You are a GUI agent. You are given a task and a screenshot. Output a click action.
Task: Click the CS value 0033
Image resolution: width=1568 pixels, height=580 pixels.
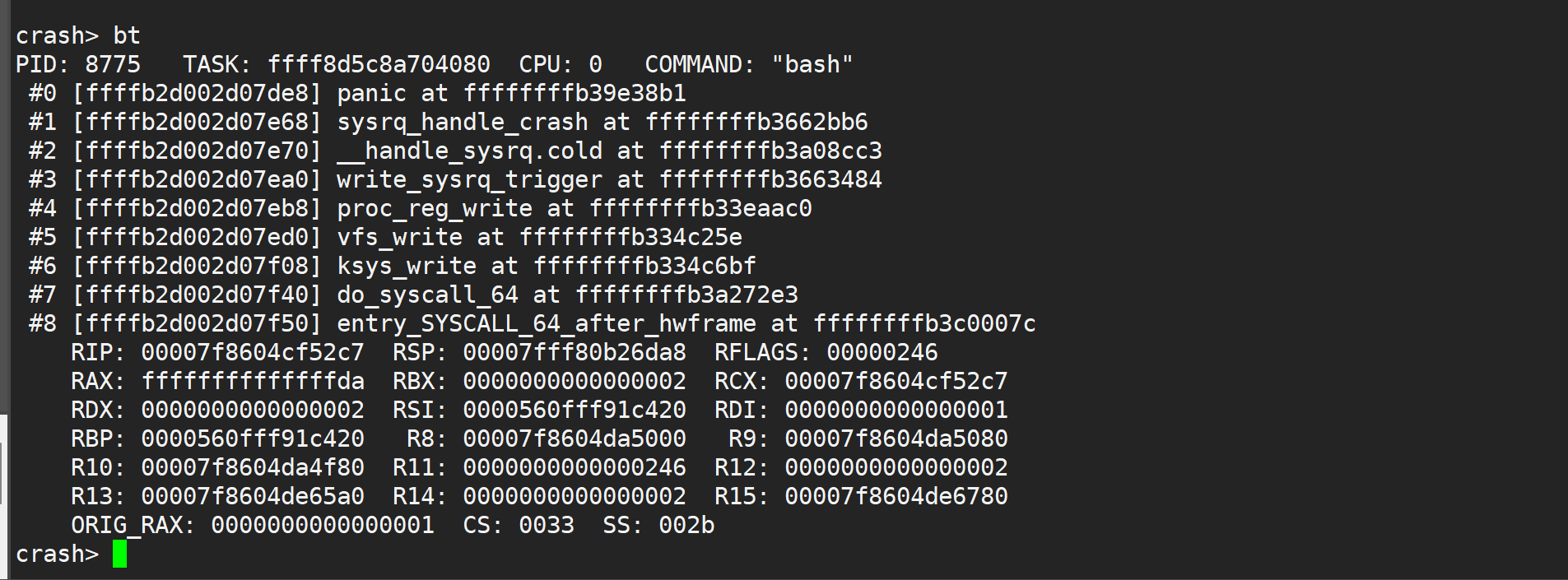(546, 525)
